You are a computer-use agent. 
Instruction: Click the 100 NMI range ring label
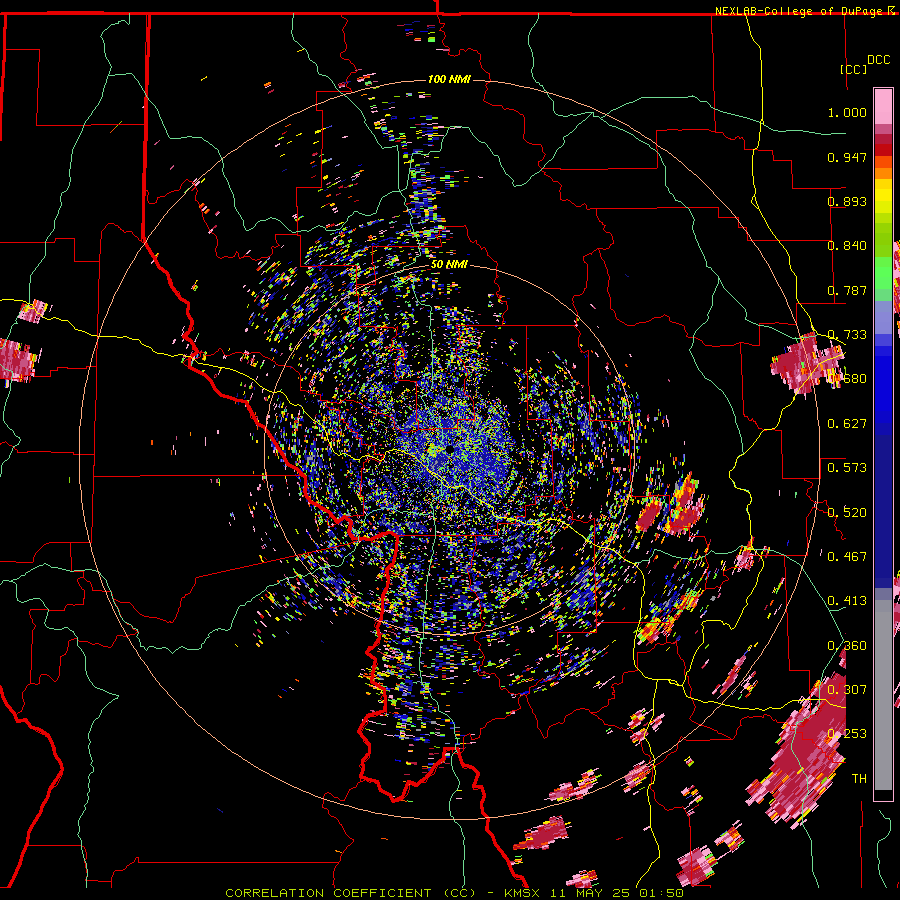pyautogui.click(x=449, y=79)
